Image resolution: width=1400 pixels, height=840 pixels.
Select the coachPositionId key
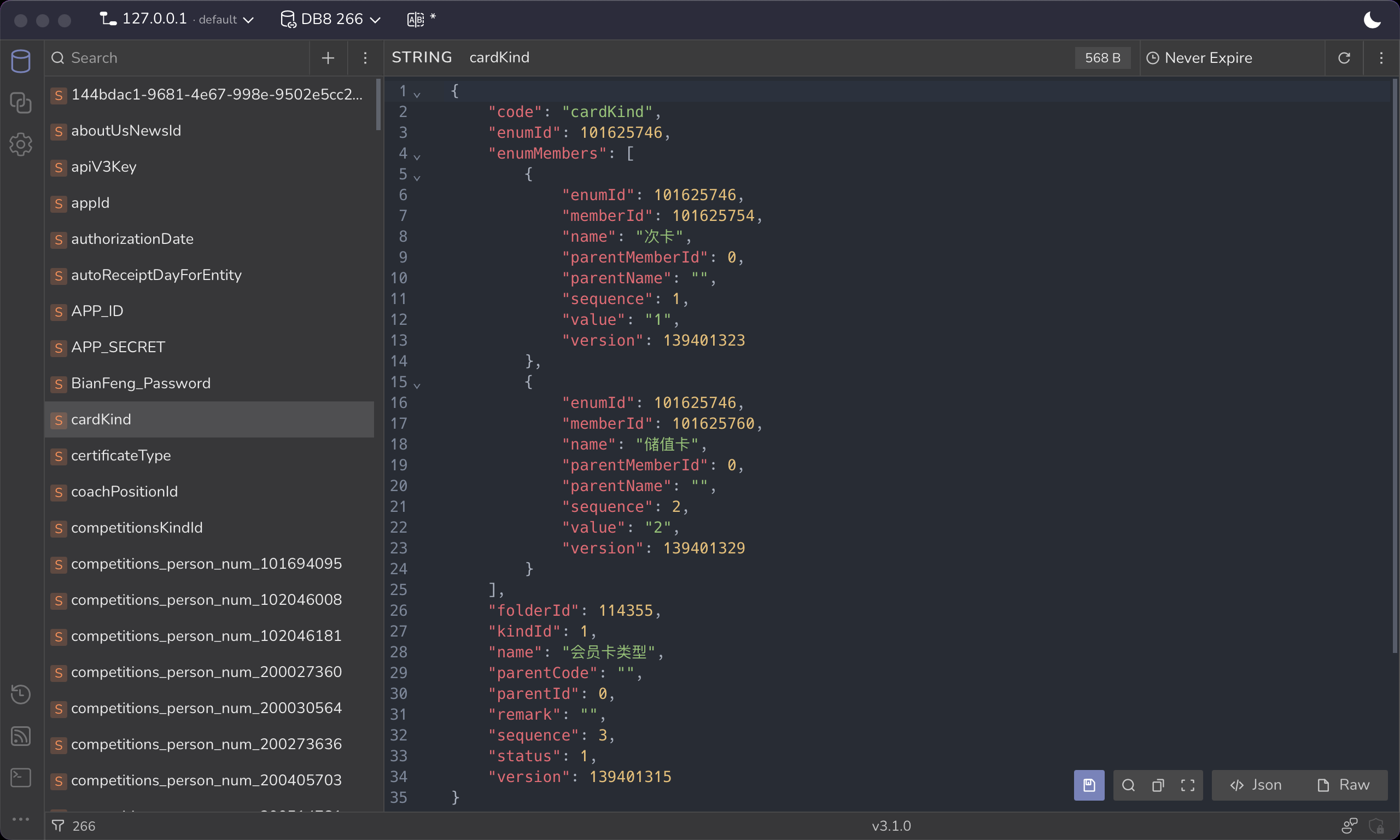(x=209, y=492)
